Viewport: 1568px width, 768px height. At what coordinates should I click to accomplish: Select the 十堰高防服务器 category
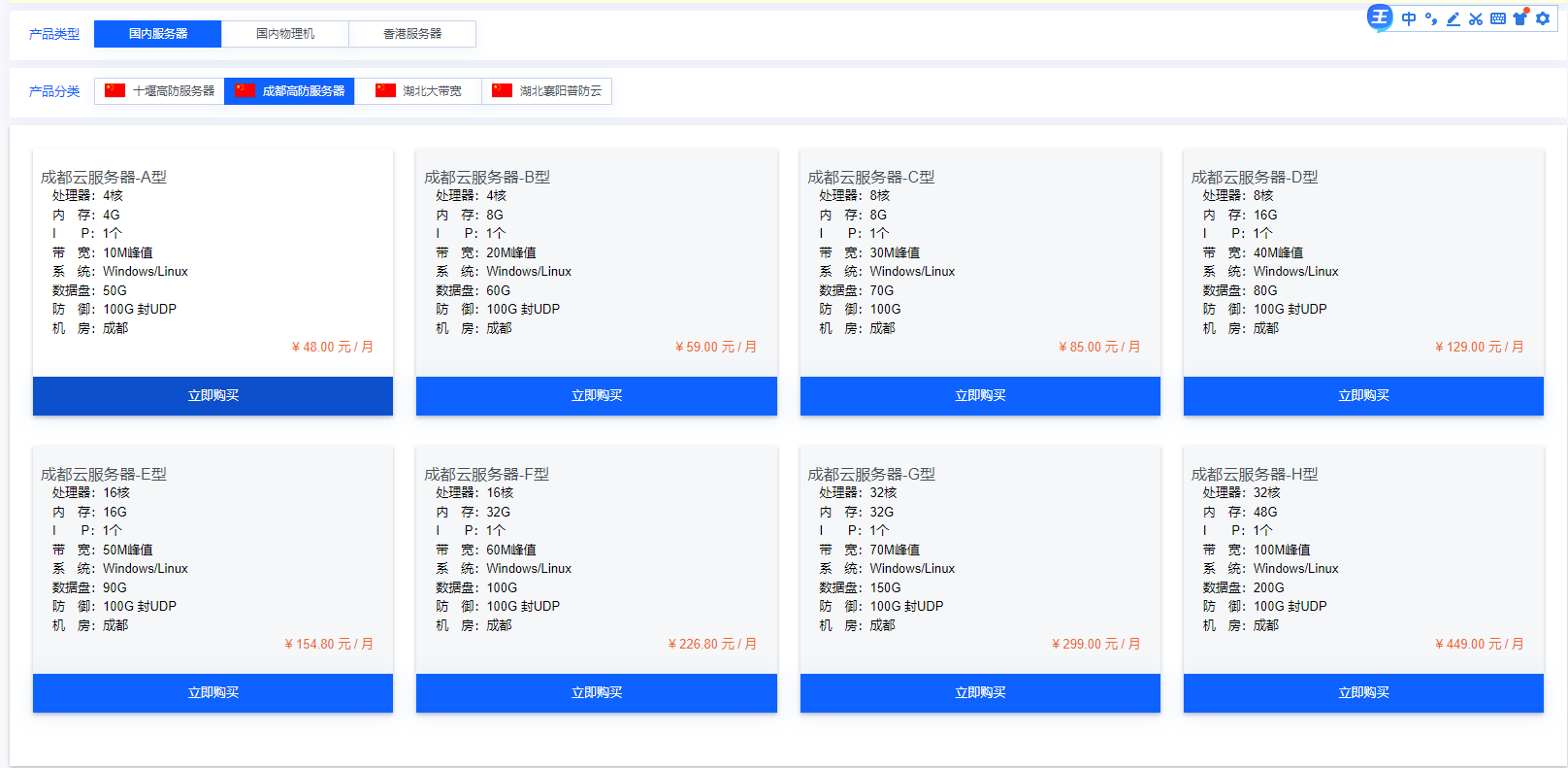160,91
